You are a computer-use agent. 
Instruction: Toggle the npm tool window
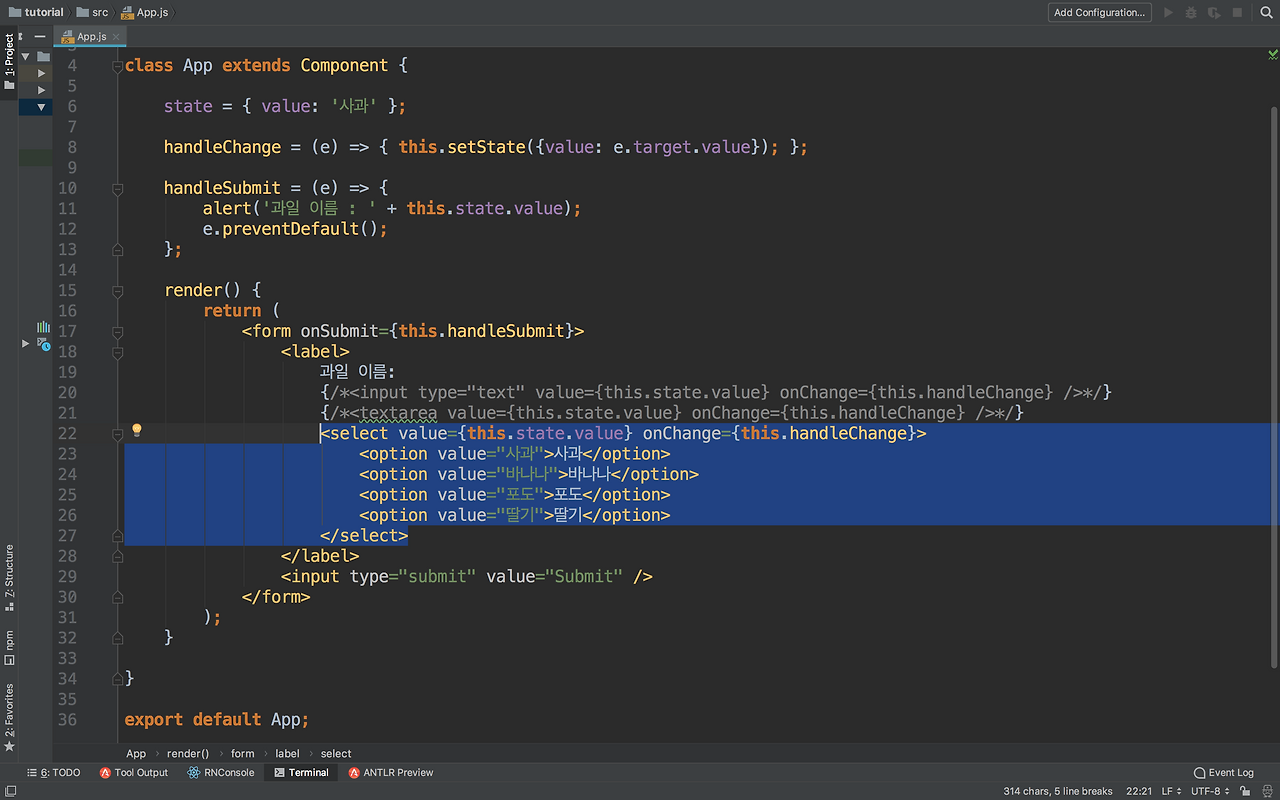9,647
